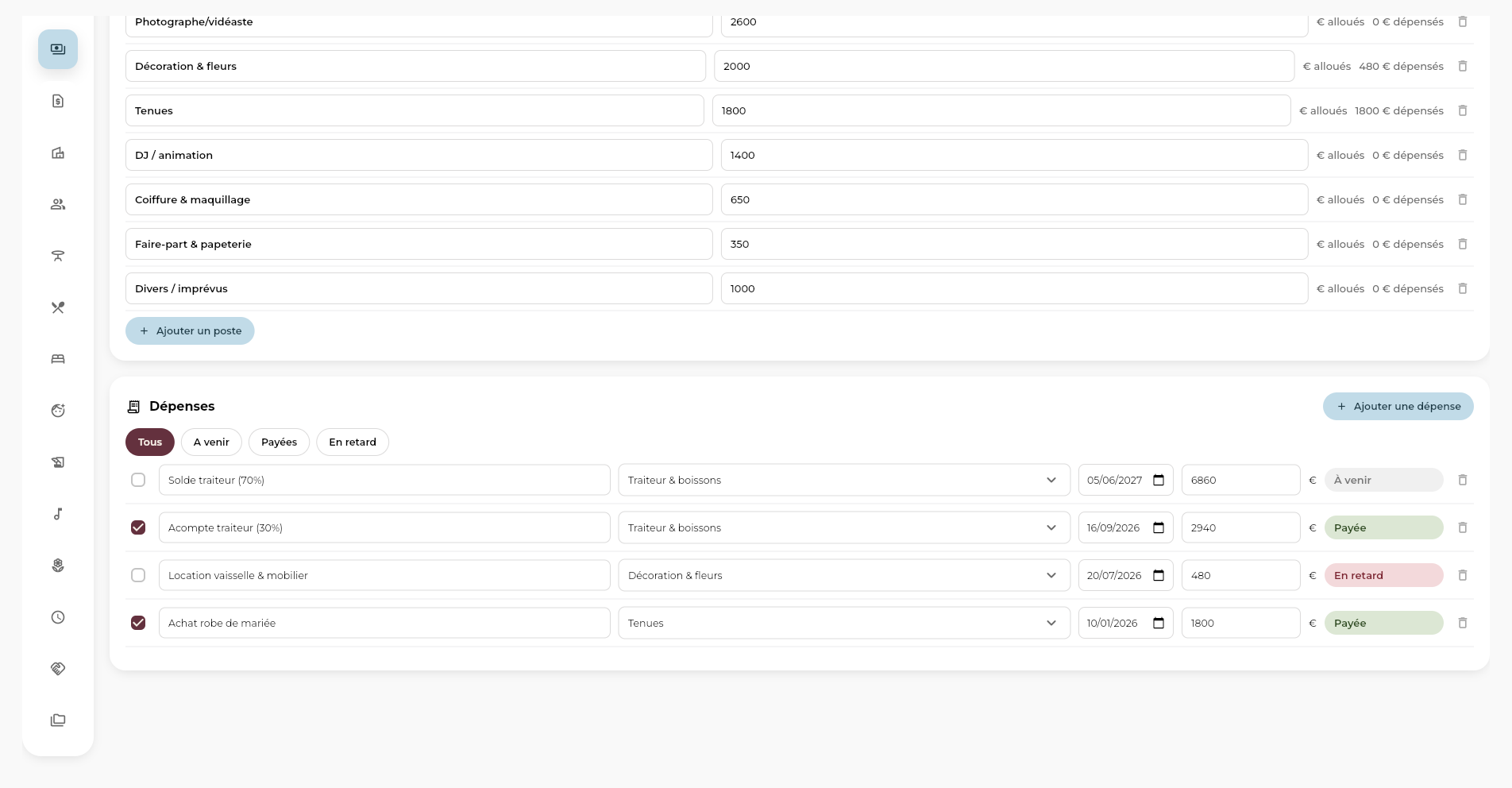The image size is (1512, 788).
Task: Open the folders documents sidebar icon
Action: coord(58,720)
